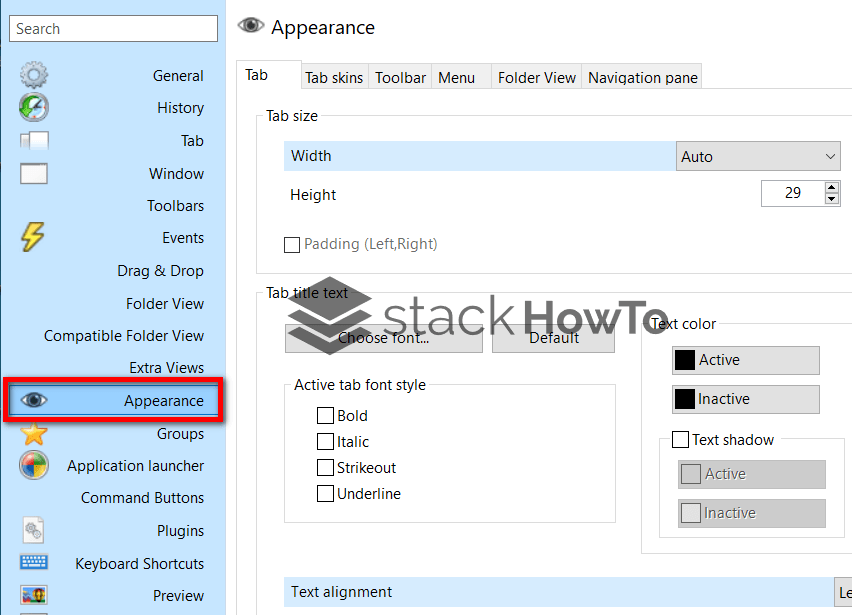Open Events via the lightning bolt icon
Viewport: 852px width, 615px height.
pos(33,237)
